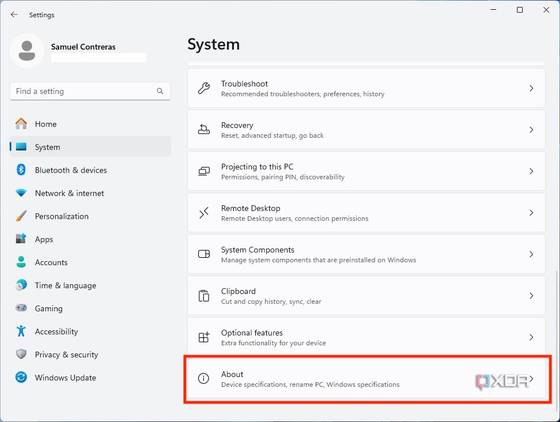Image resolution: width=560 pixels, height=422 pixels.
Task: Open Recovery via its right chevron
Action: (531, 130)
